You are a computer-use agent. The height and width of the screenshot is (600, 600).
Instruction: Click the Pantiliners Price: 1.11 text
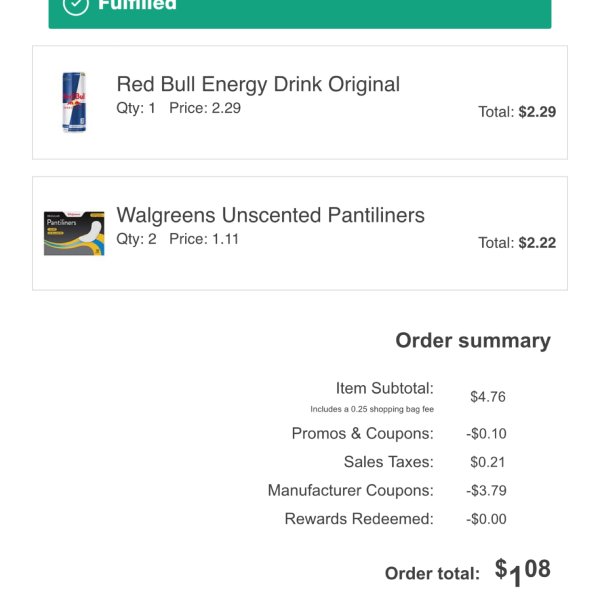204,239
